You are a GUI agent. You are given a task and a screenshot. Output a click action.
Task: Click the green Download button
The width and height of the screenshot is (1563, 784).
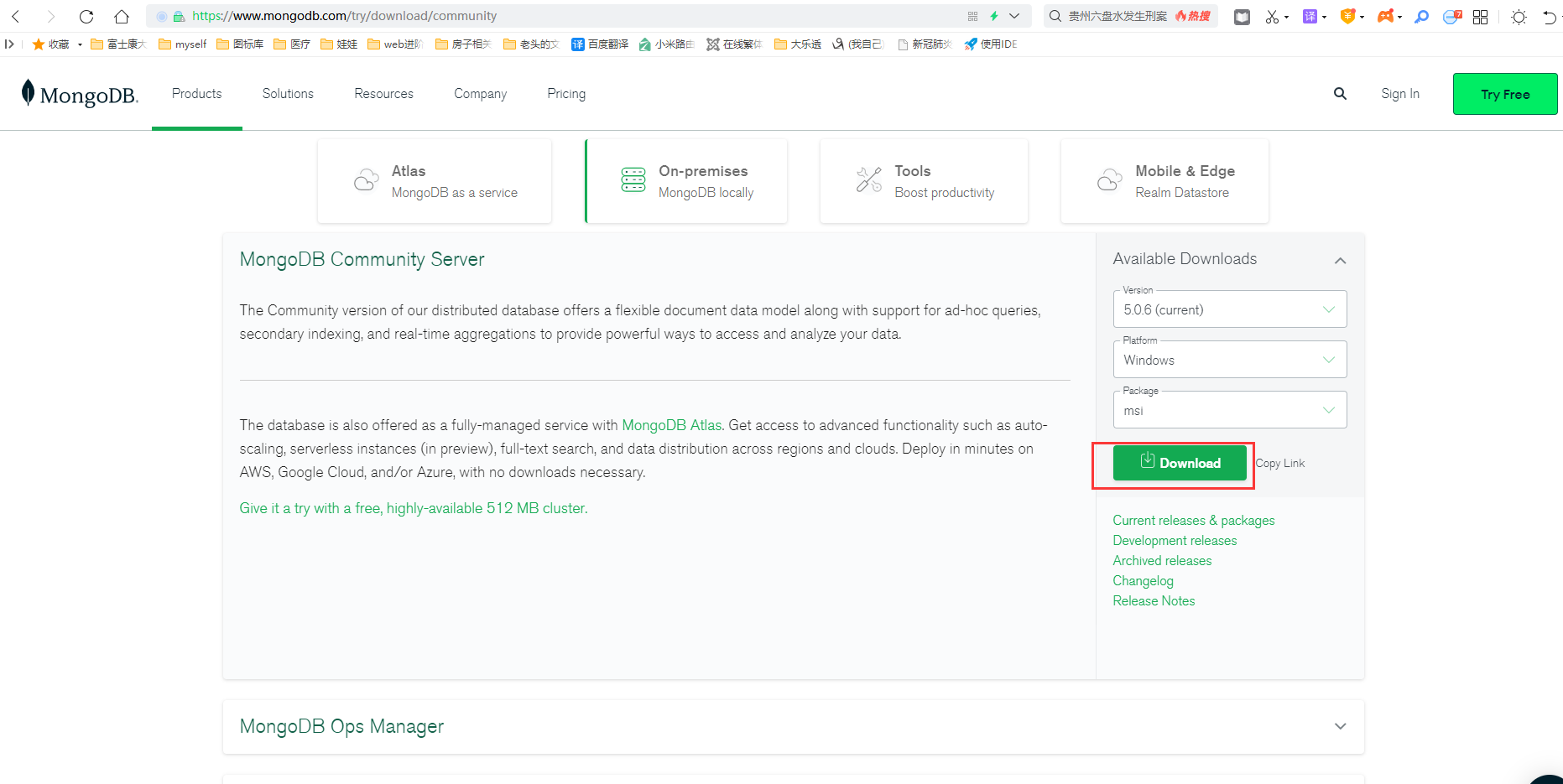(1180, 463)
